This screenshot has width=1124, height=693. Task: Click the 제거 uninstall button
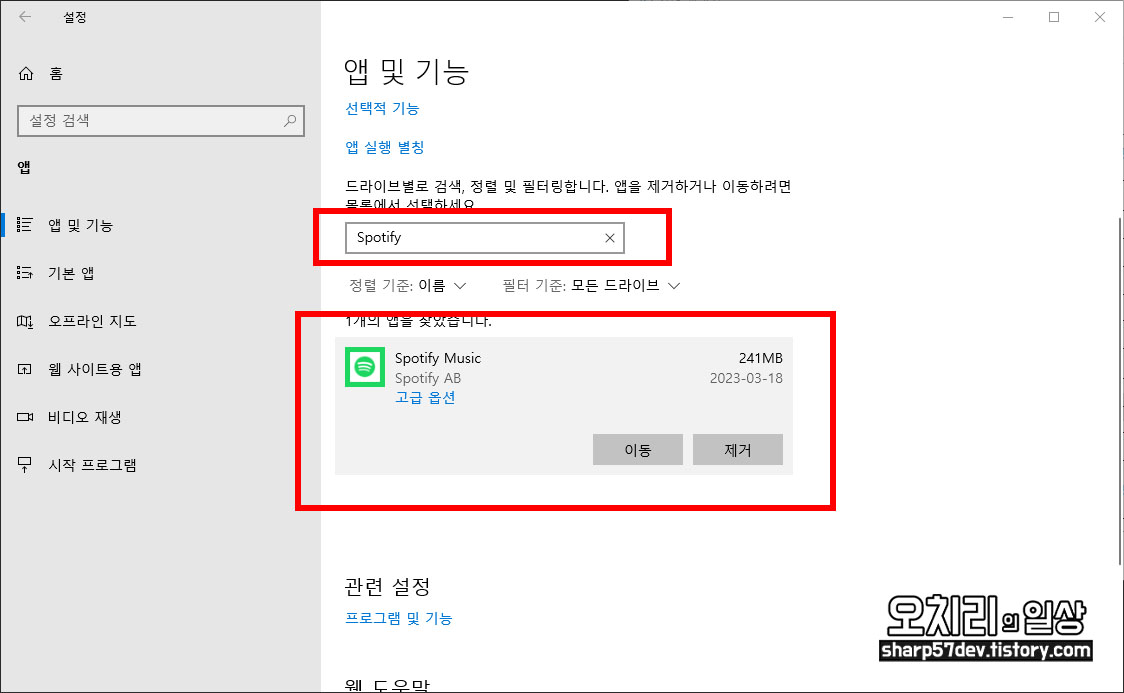[738, 449]
